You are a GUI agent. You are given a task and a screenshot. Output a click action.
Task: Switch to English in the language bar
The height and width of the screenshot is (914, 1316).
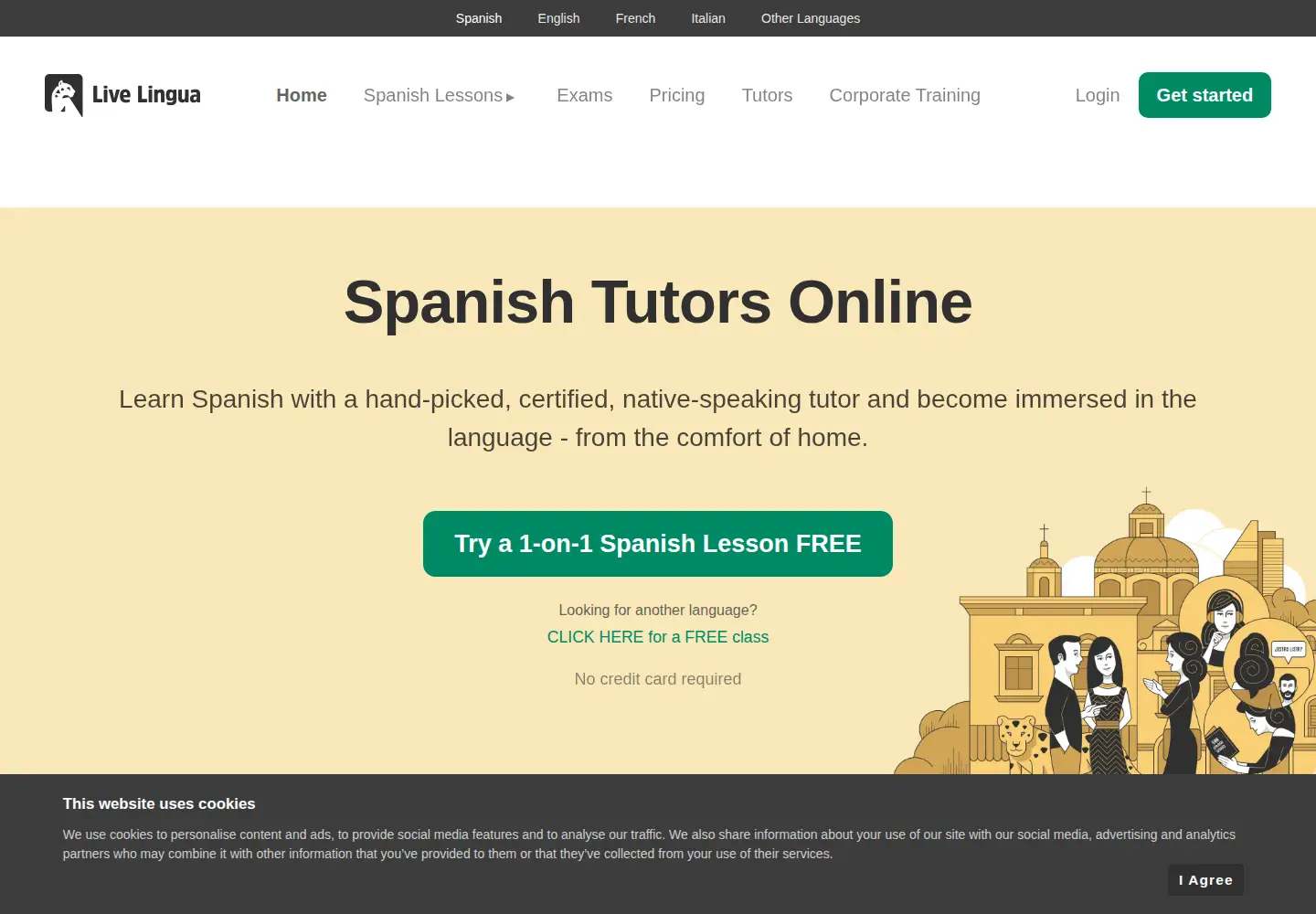pyautogui.click(x=558, y=18)
